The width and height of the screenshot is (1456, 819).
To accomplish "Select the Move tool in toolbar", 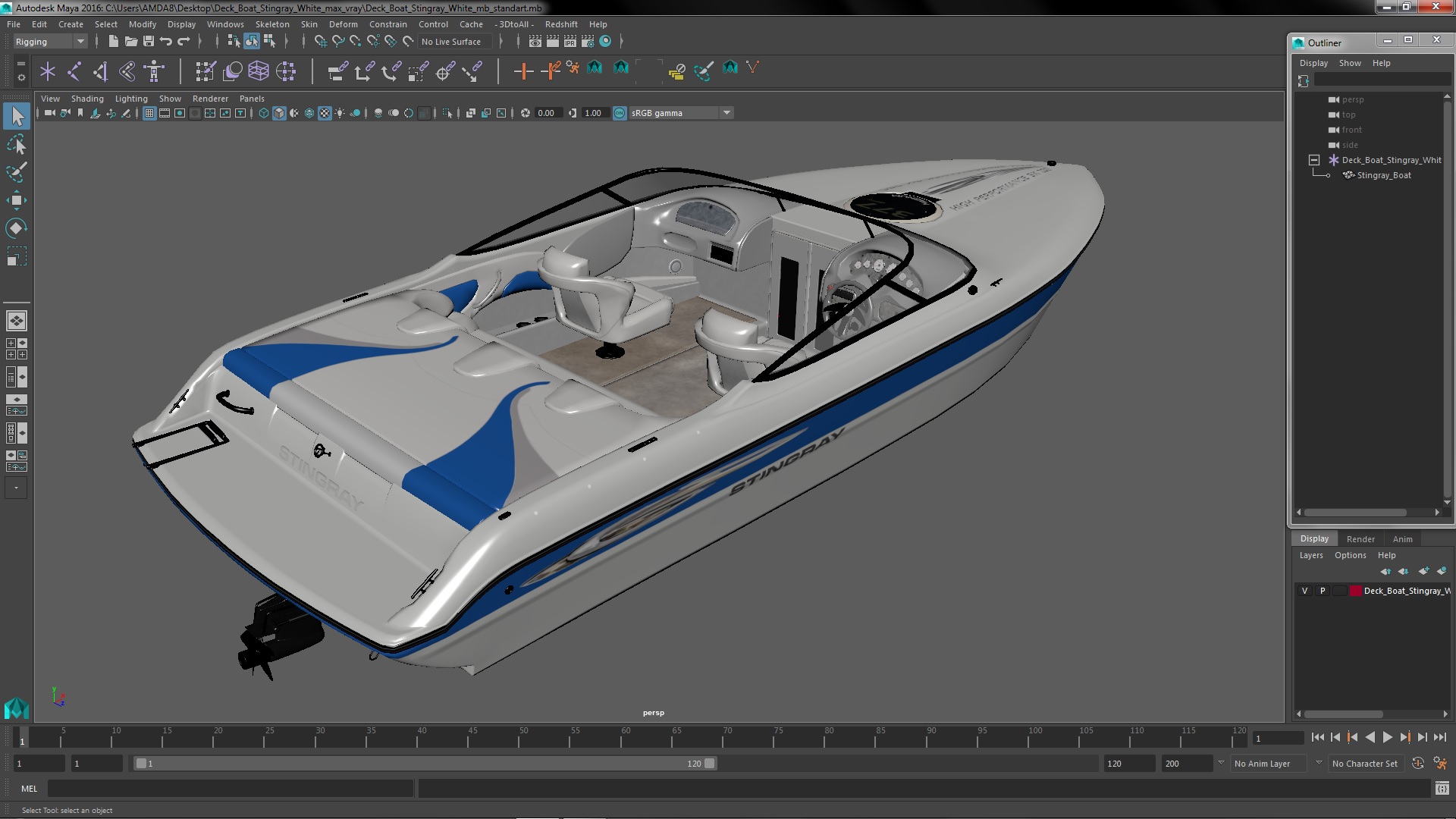I will click(x=15, y=200).
